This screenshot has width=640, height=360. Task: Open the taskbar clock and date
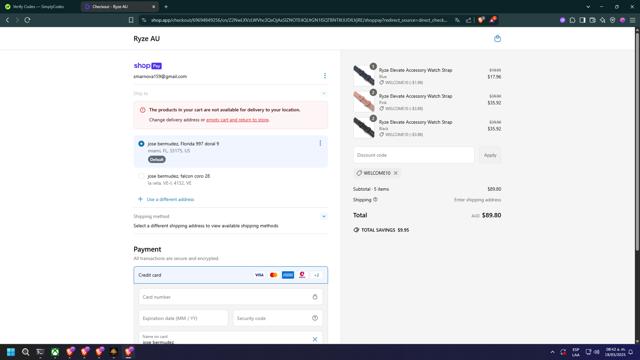coord(615,352)
